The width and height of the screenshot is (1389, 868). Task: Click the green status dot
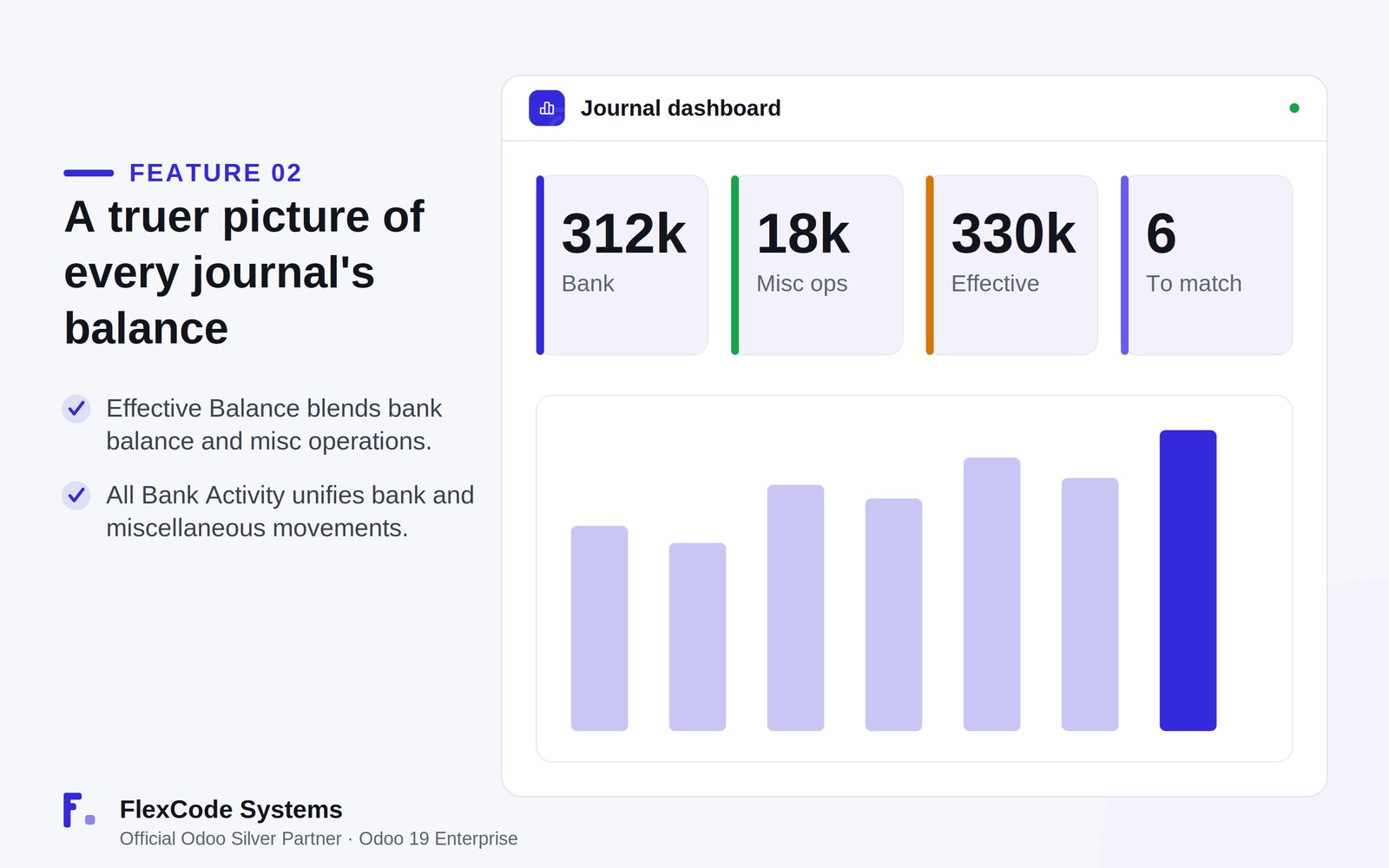tap(1294, 108)
